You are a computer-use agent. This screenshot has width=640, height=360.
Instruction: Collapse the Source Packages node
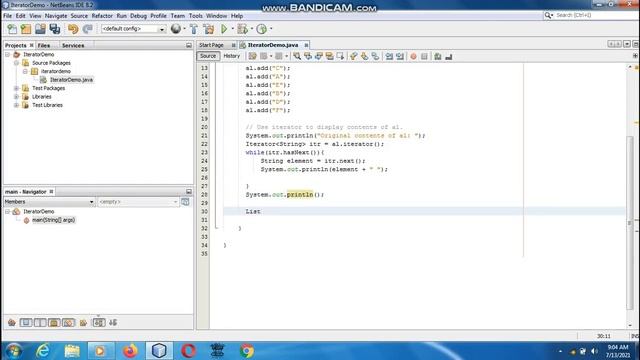[16, 63]
